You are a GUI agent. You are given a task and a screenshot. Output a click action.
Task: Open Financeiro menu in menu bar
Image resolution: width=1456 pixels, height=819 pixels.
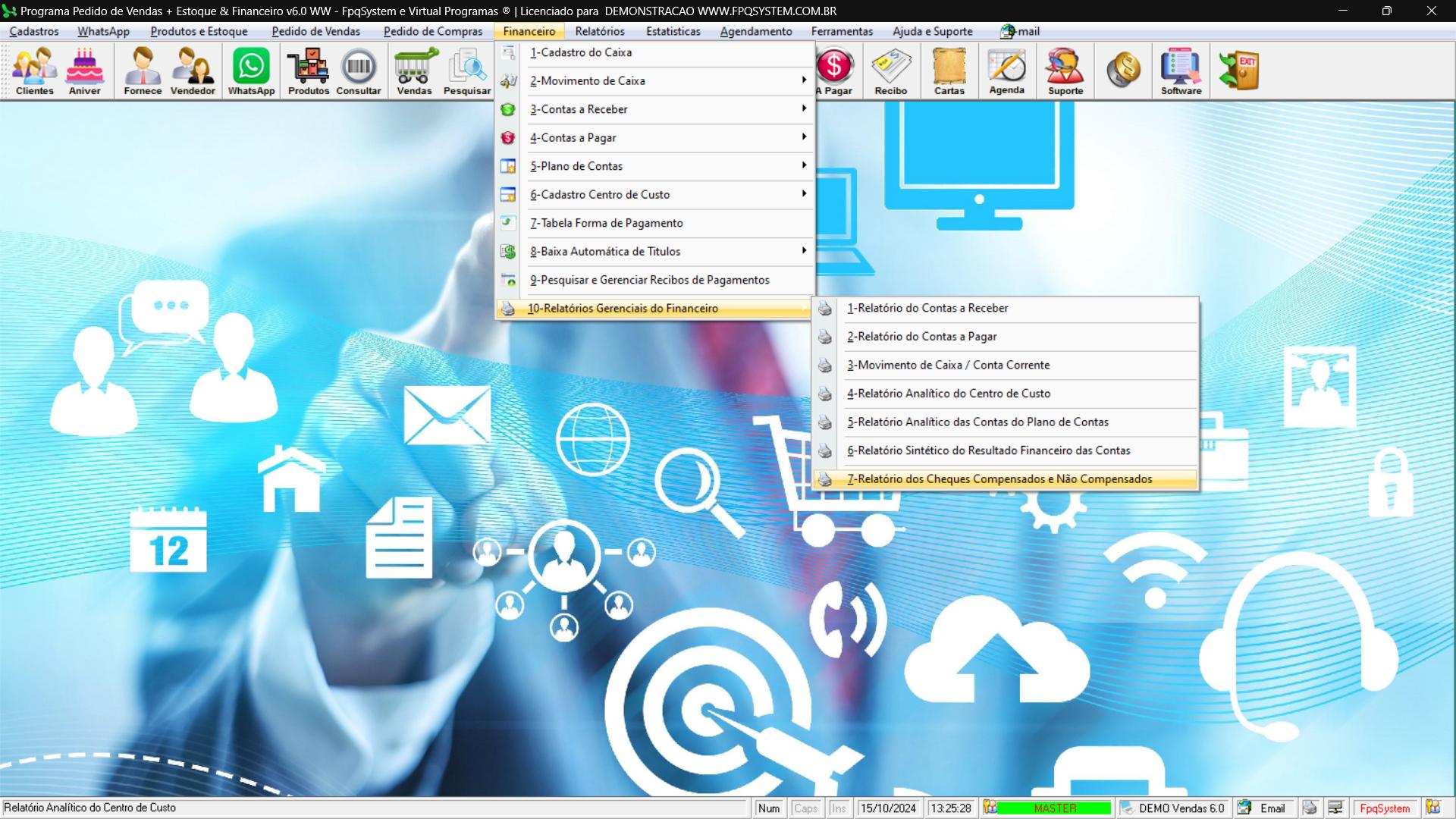(529, 31)
